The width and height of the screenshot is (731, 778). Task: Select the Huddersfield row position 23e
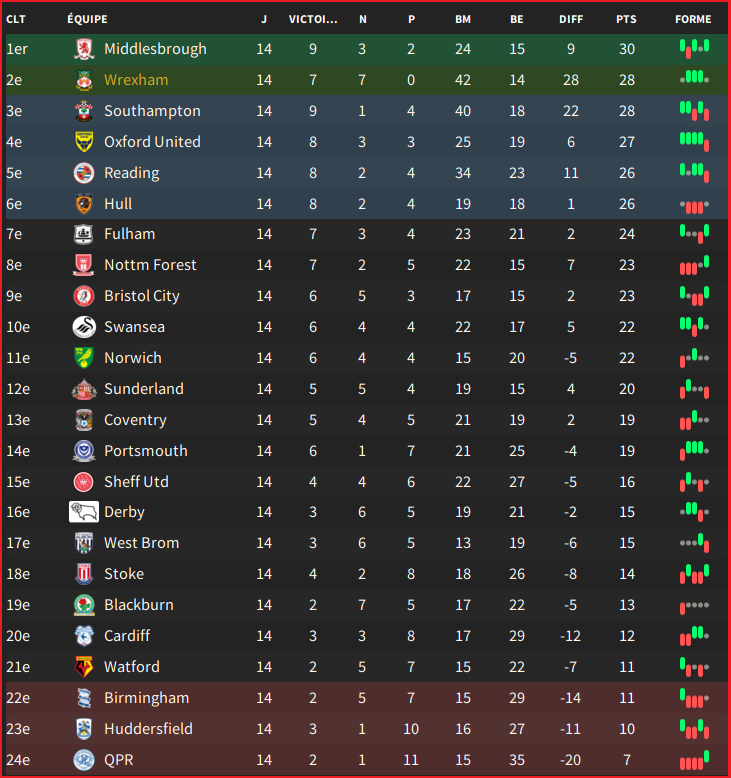18,729
